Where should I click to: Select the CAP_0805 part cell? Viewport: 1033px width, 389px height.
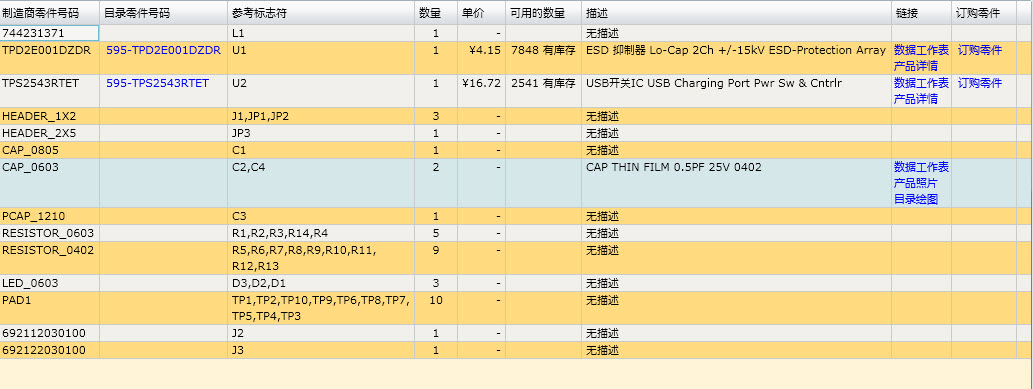pyautogui.click(x=50, y=150)
